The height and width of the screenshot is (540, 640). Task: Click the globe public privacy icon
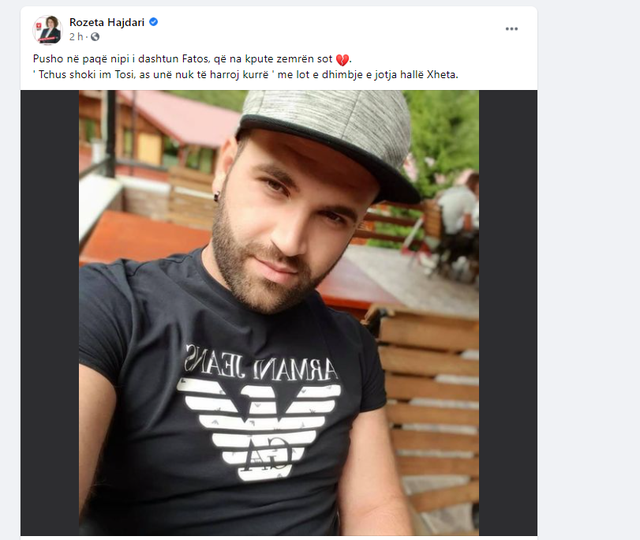click(x=95, y=37)
